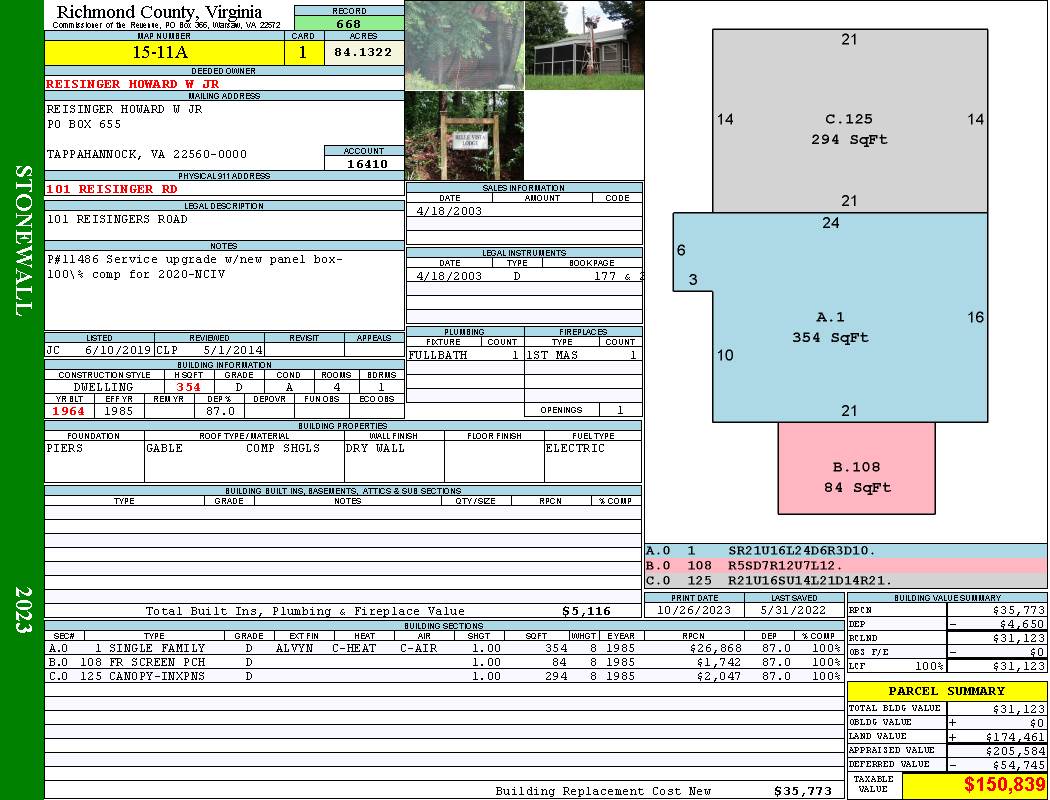Click the B.0 sketch code row R5SD7R12U7L12
Viewport: 1050px width, 800px height.
[845, 566]
